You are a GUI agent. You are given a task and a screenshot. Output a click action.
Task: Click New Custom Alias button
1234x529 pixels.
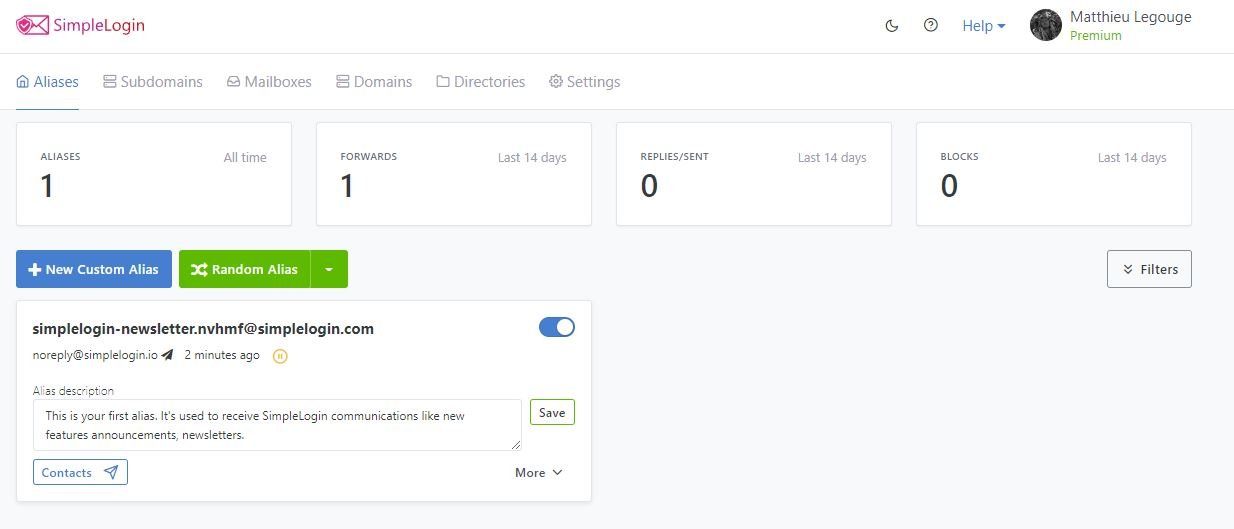(x=94, y=269)
